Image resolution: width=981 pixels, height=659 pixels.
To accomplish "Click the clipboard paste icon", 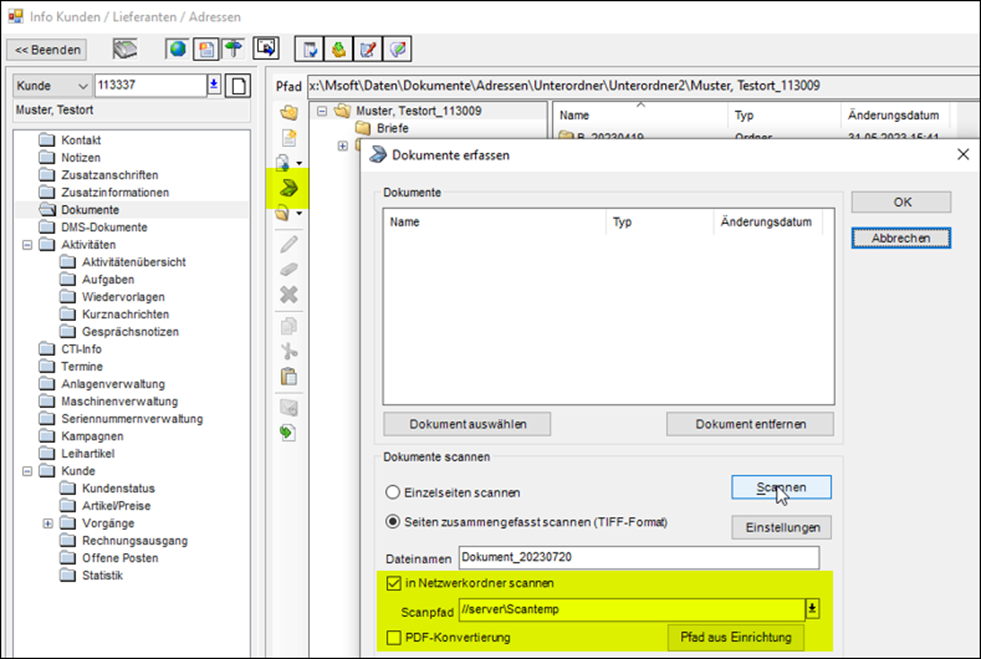I will (x=289, y=377).
